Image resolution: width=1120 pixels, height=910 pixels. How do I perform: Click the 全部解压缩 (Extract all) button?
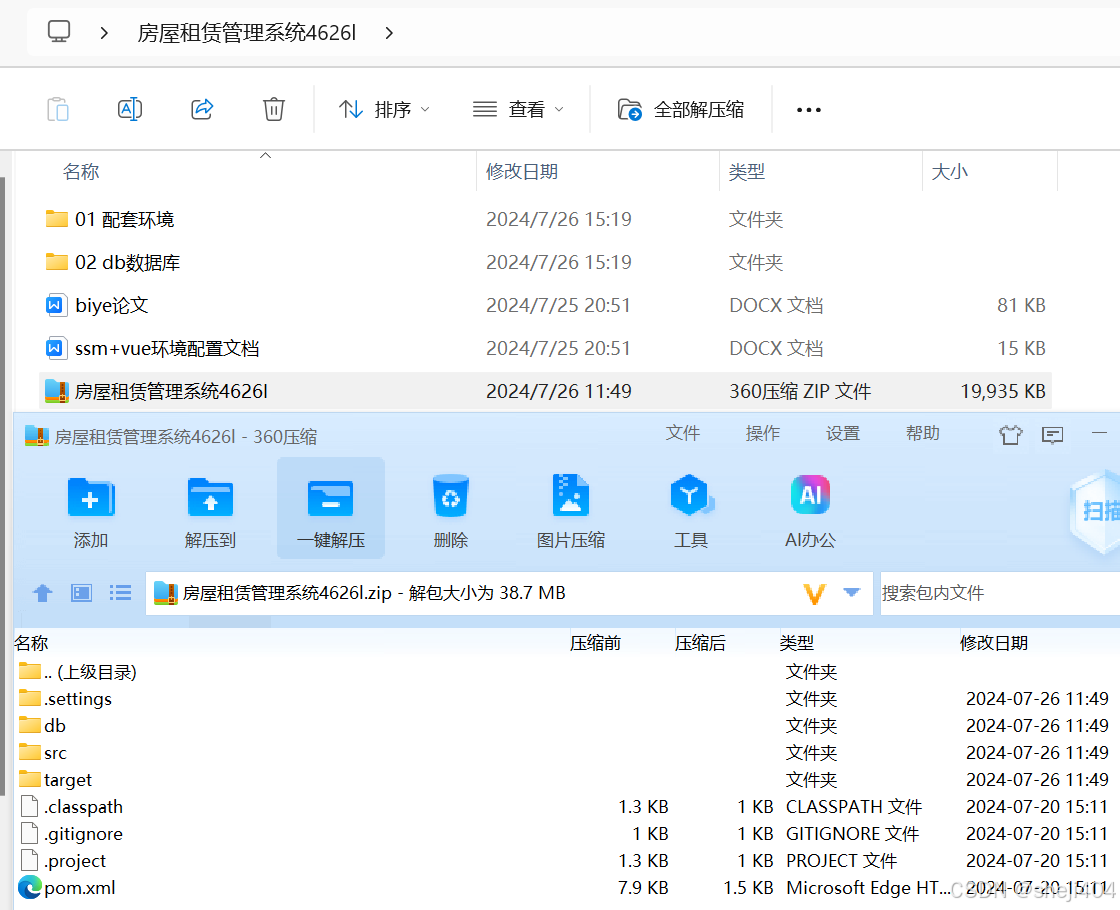tap(681, 109)
